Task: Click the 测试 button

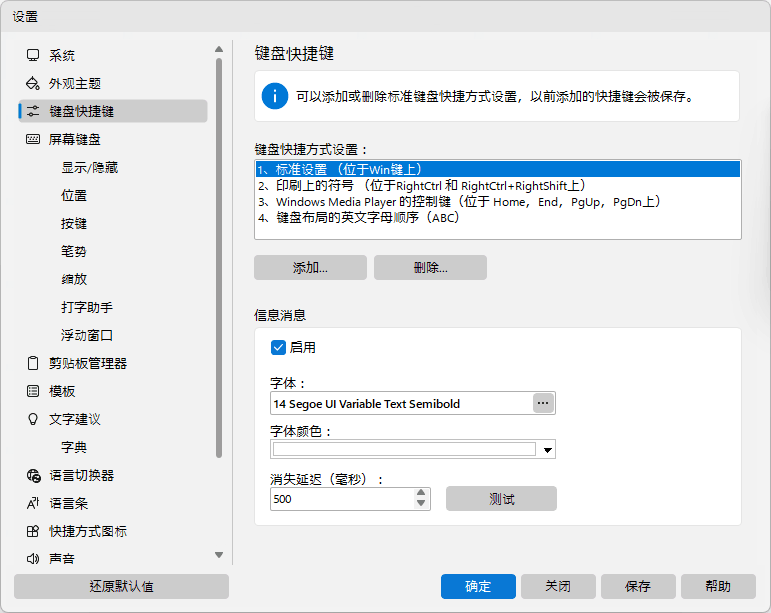Action: tap(501, 499)
